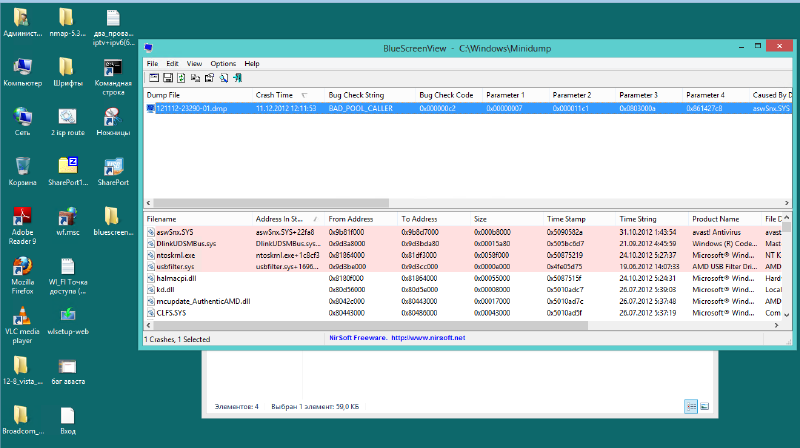This screenshot has height=448, width=800.
Task: Select the ntoskrnl.exe driver row
Action: pyautogui.click(x=463, y=255)
